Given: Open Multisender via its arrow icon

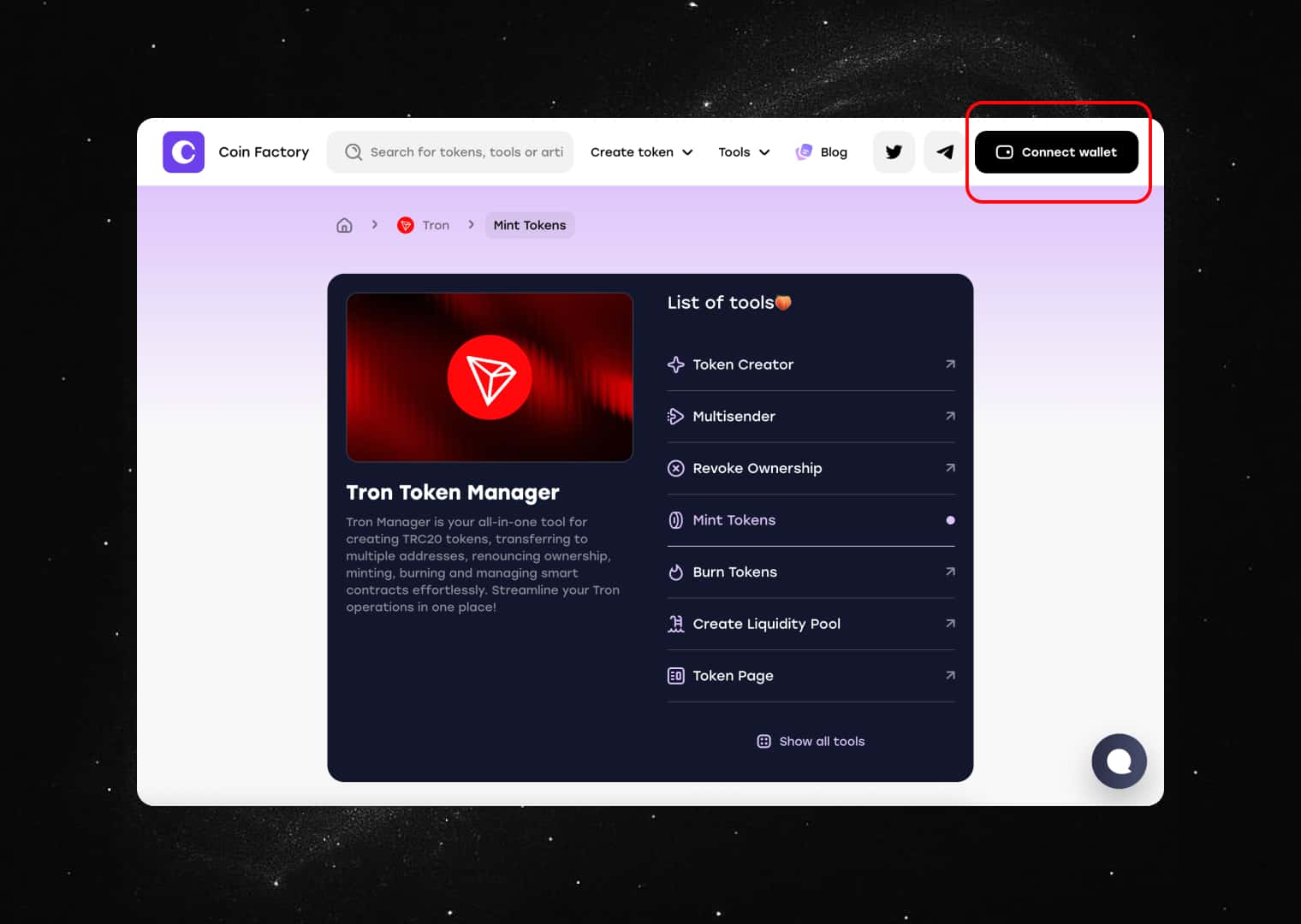Looking at the screenshot, I should pos(950,416).
